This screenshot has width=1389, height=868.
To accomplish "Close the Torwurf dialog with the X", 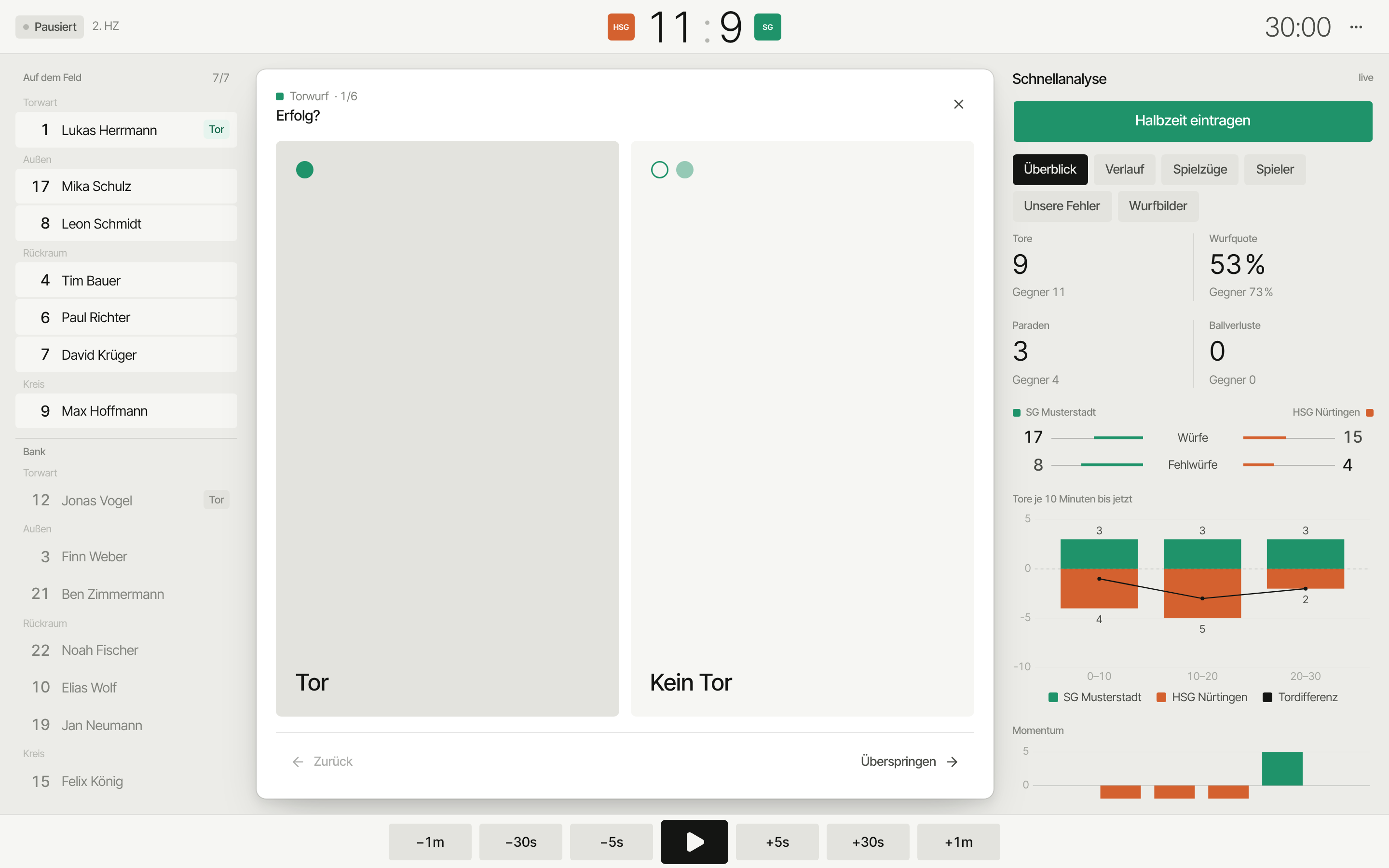I will (x=958, y=104).
